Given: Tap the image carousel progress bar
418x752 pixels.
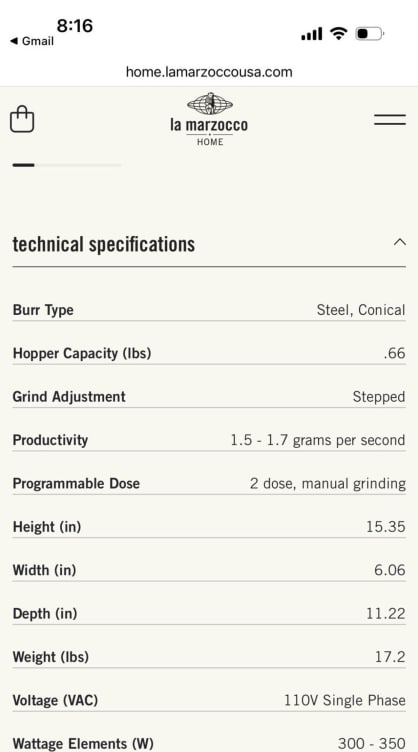Looking at the screenshot, I should (67, 165).
